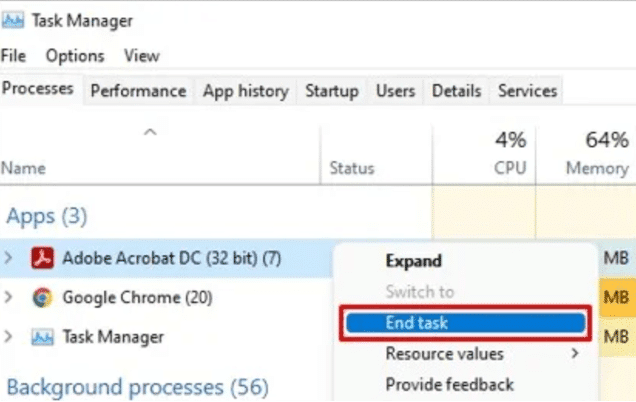Click the Task Manager icon in Apps list
This screenshot has height=402, width=636.
tap(43, 337)
